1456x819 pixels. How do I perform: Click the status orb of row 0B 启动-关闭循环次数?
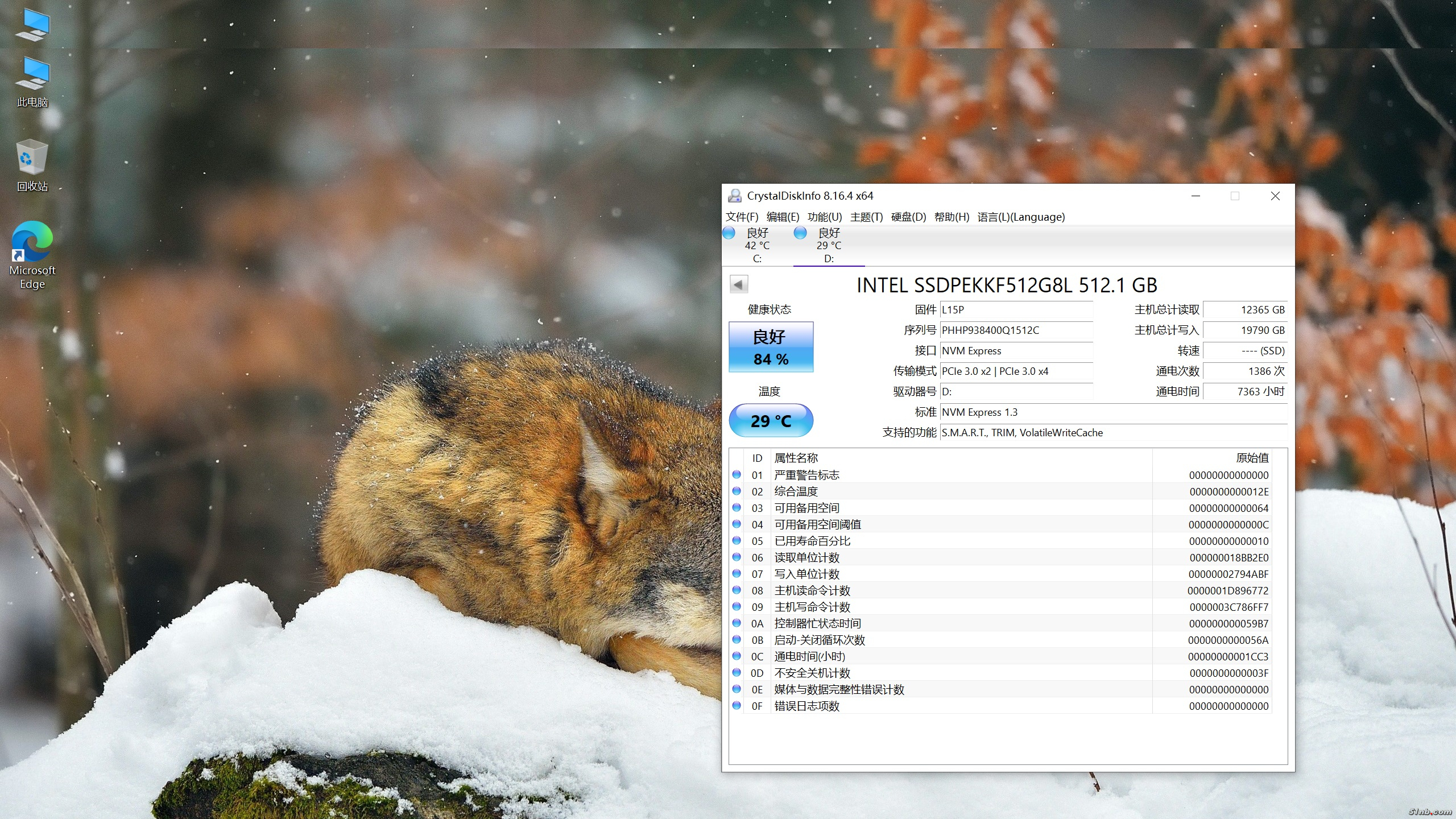tap(737, 639)
